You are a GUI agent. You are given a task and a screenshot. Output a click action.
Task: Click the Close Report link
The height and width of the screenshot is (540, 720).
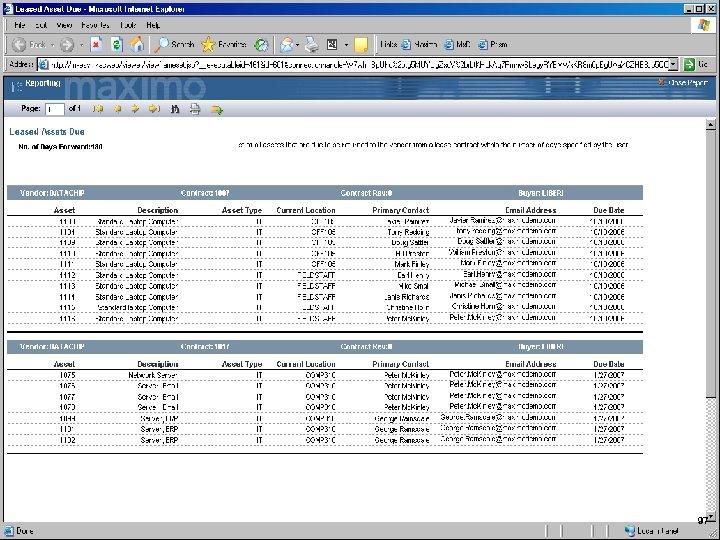click(684, 83)
